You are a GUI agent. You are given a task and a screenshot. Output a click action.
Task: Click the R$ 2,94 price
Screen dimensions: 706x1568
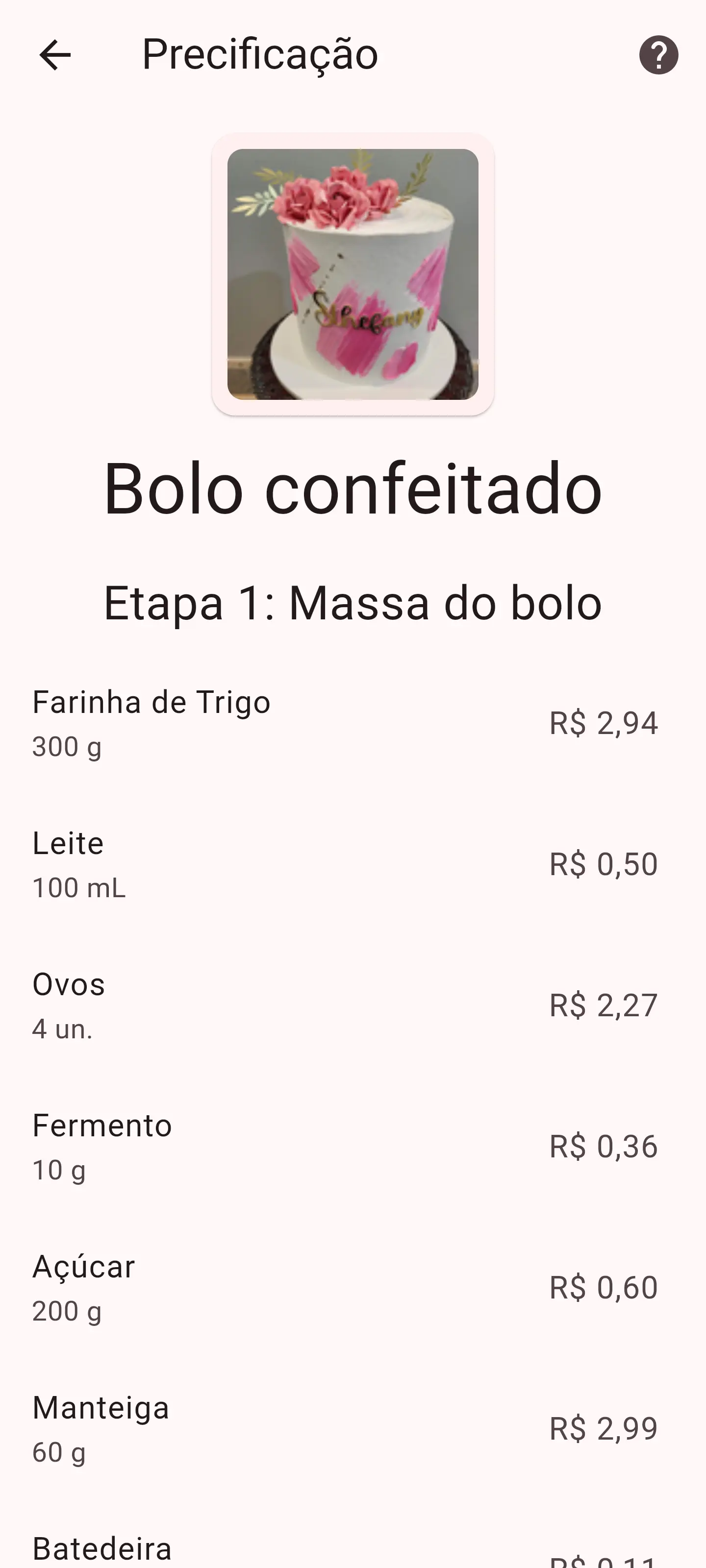point(603,723)
